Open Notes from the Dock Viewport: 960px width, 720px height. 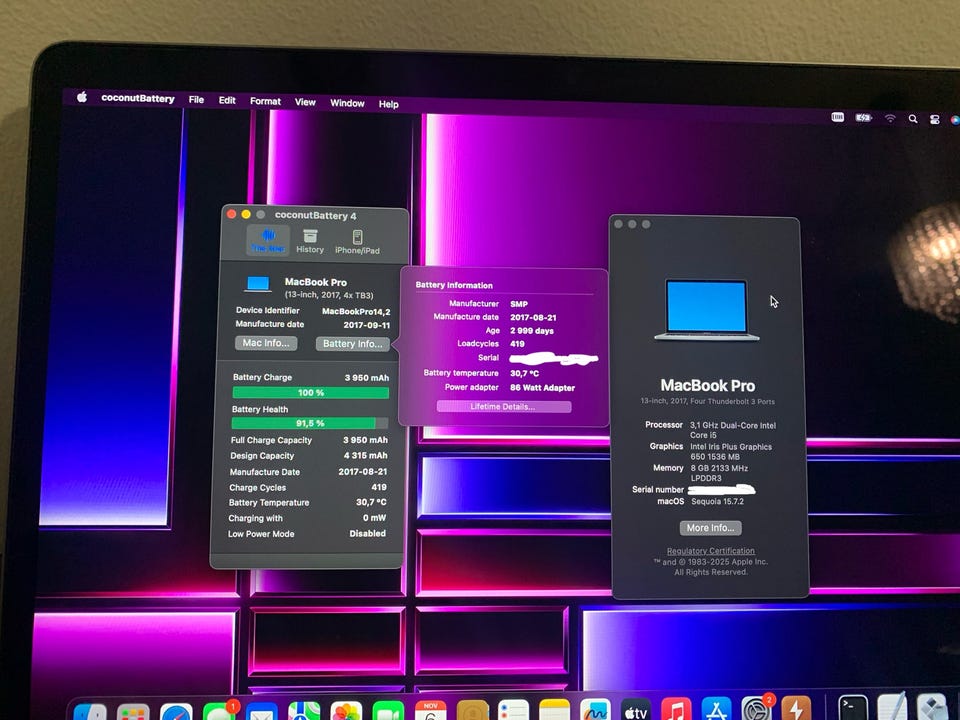pyautogui.click(x=555, y=710)
